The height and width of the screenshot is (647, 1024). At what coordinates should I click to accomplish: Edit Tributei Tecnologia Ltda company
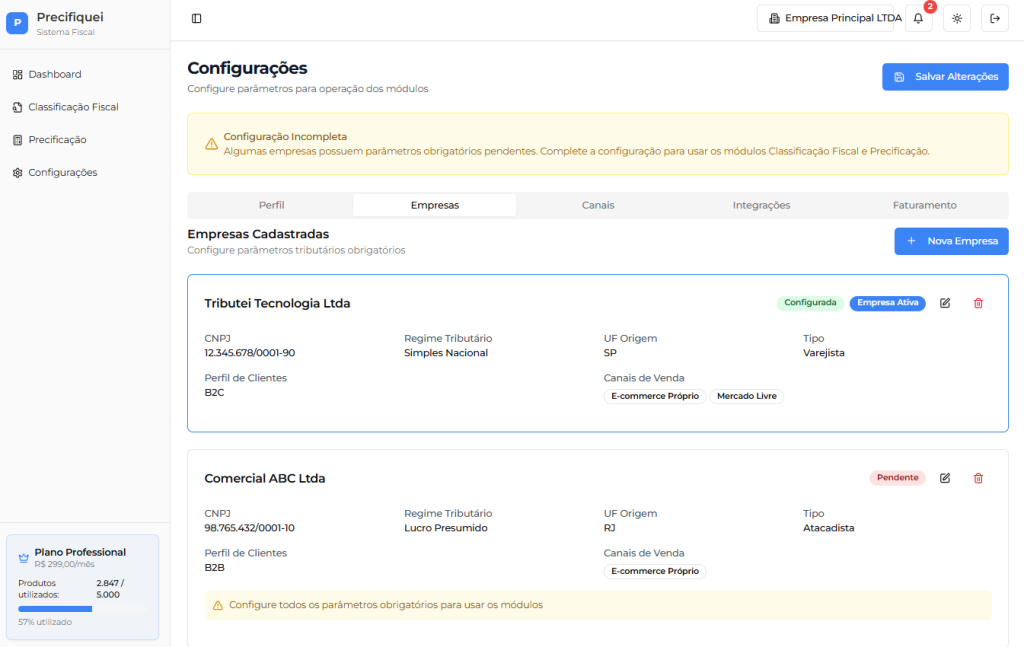(945, 303)
